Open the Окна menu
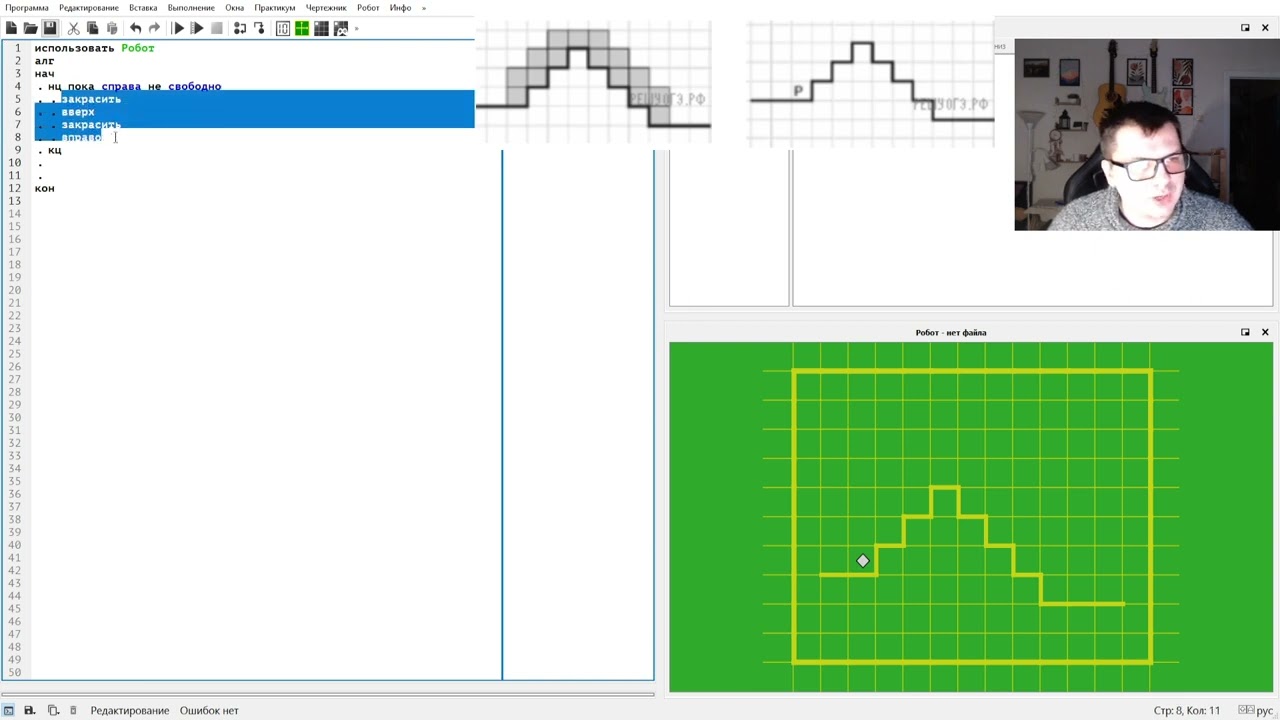The width and height of the screenshot is (1280, 720). tap(234, 8)
